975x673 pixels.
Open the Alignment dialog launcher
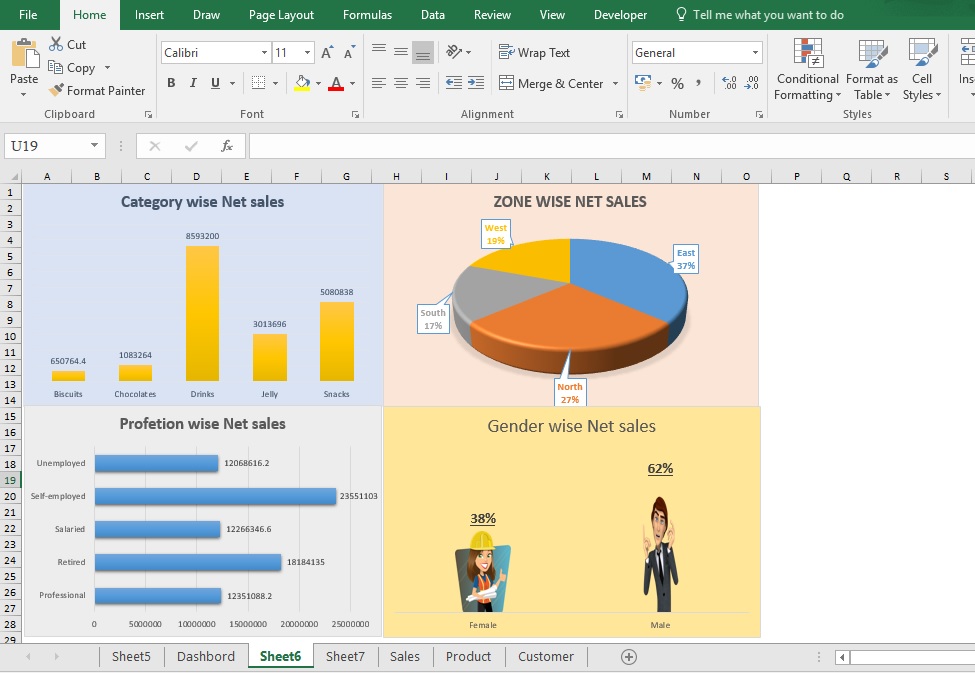tap(619, 114)
